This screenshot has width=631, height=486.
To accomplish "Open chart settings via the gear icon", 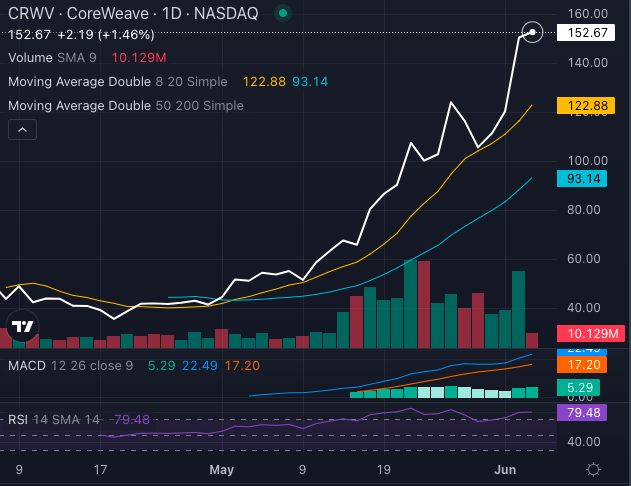I will 593,470.
